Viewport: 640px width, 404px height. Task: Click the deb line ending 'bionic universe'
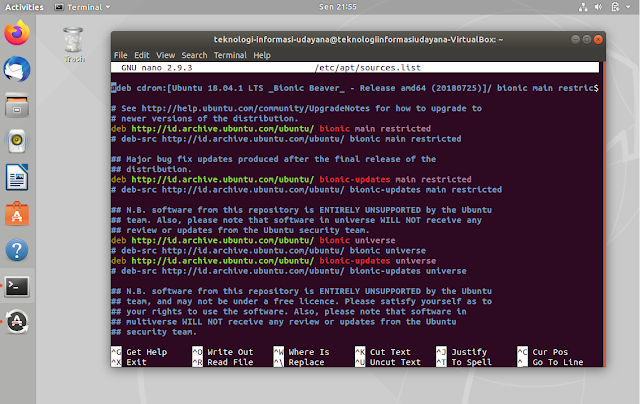click(253, 240)
